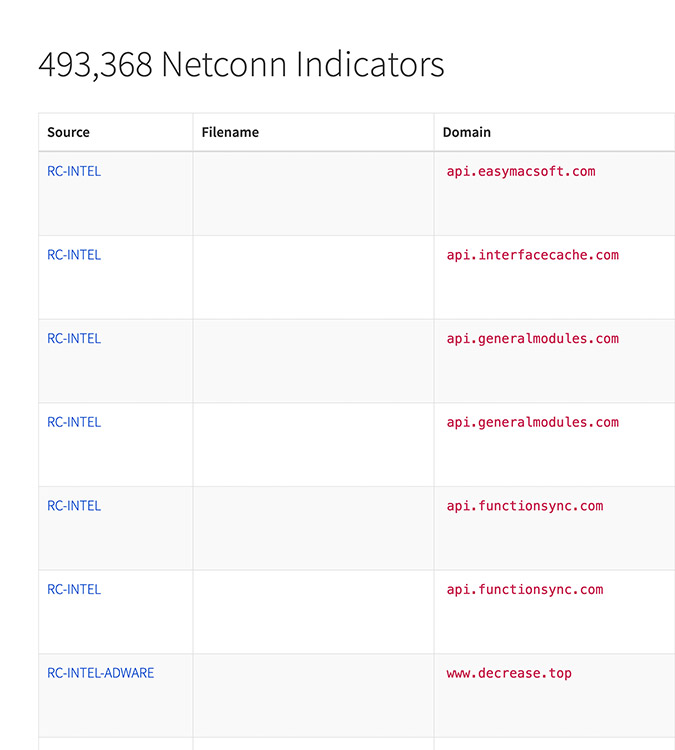Select the first api.functionsync.com domain entry

[x=524, y=506]
